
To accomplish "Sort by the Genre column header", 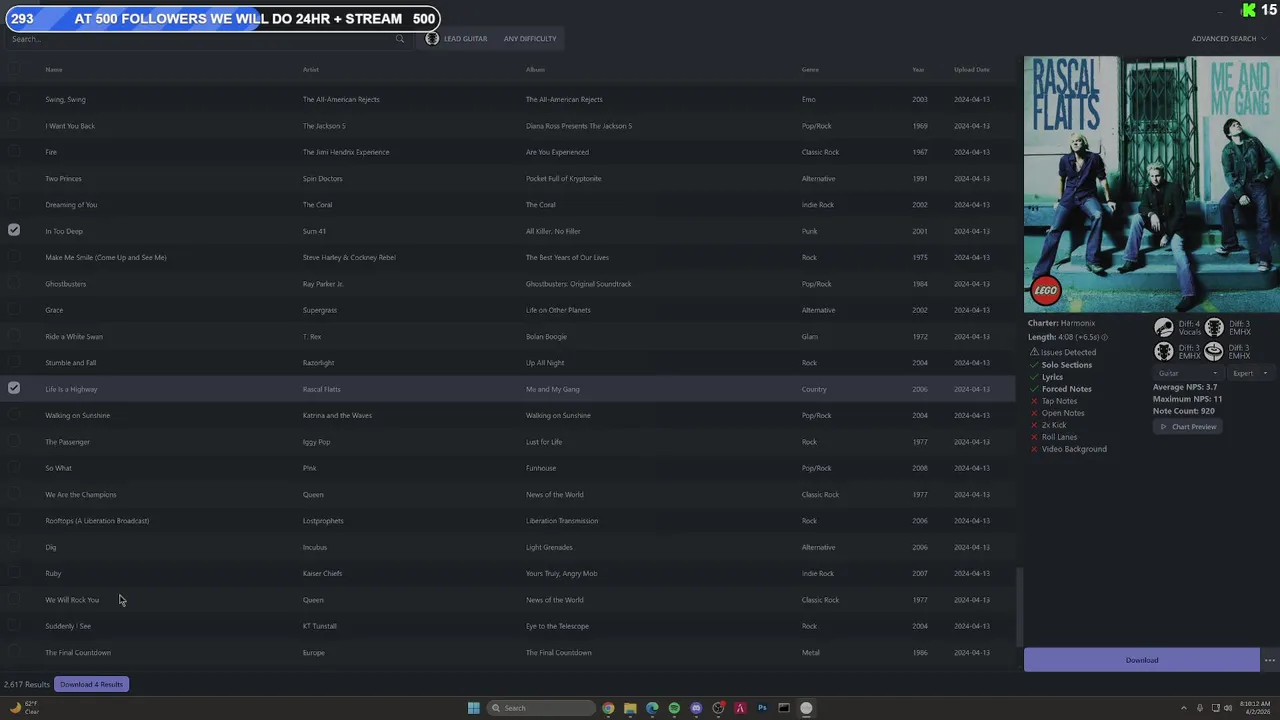I will 810,70.
